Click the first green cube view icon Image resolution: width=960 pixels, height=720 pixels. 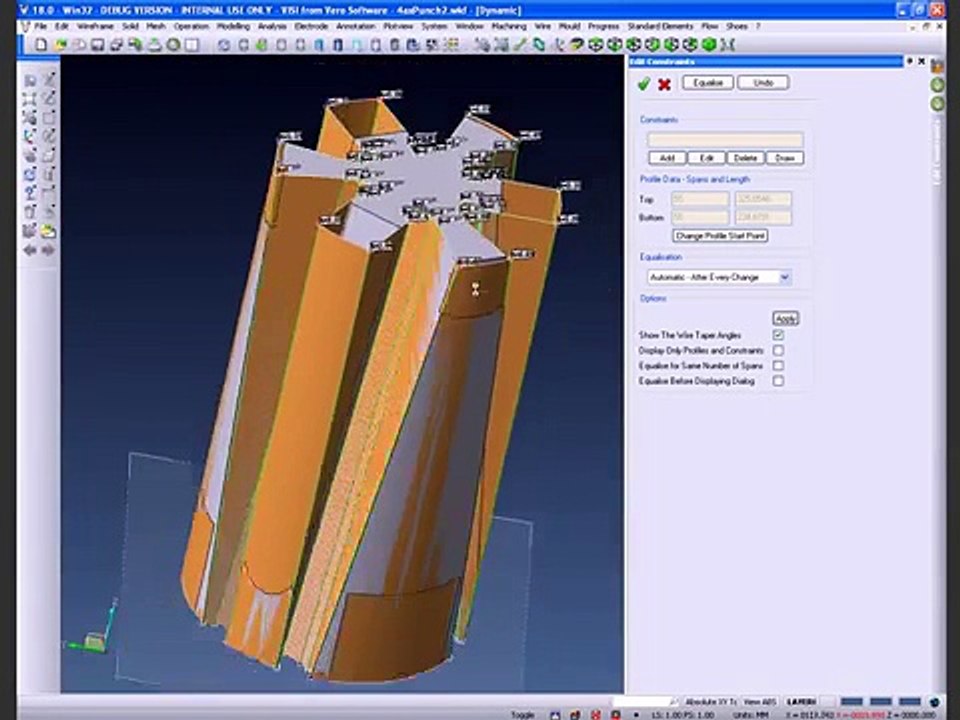point(596,45)
